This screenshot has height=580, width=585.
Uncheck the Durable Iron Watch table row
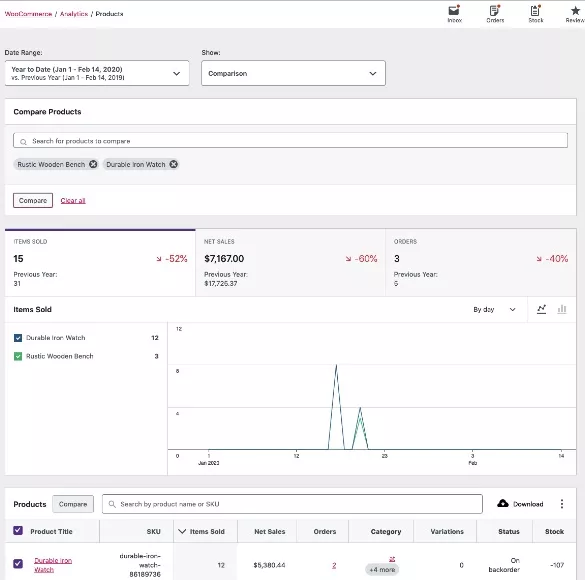click(18, 563)
